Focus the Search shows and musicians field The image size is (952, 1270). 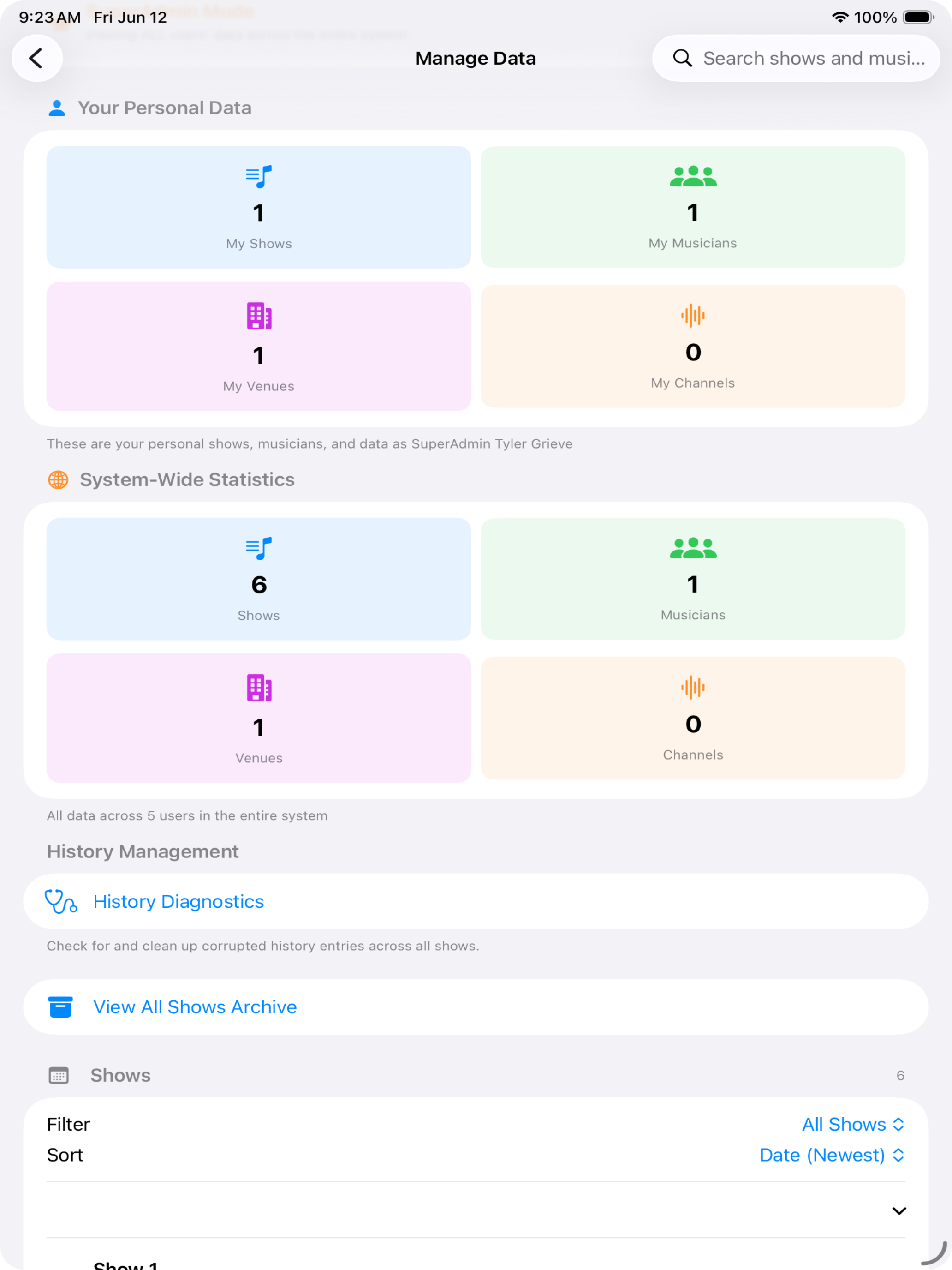click(796, 58)
